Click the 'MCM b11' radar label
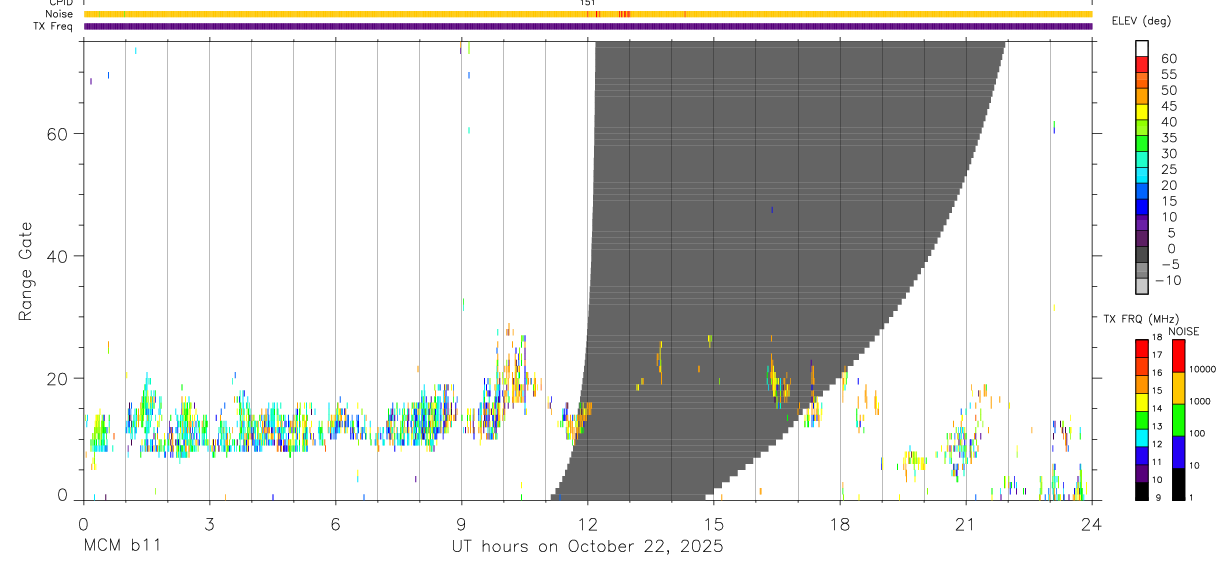Image resolution: width=1228 pixels, height=567 pixels. tap(122, 547)
